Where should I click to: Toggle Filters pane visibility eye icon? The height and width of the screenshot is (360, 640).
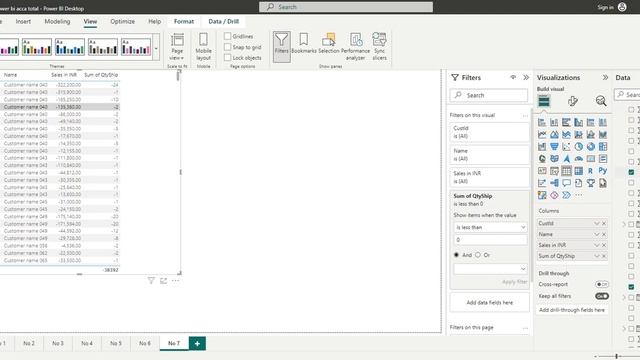pyautogui.click(x=513, y=78)
